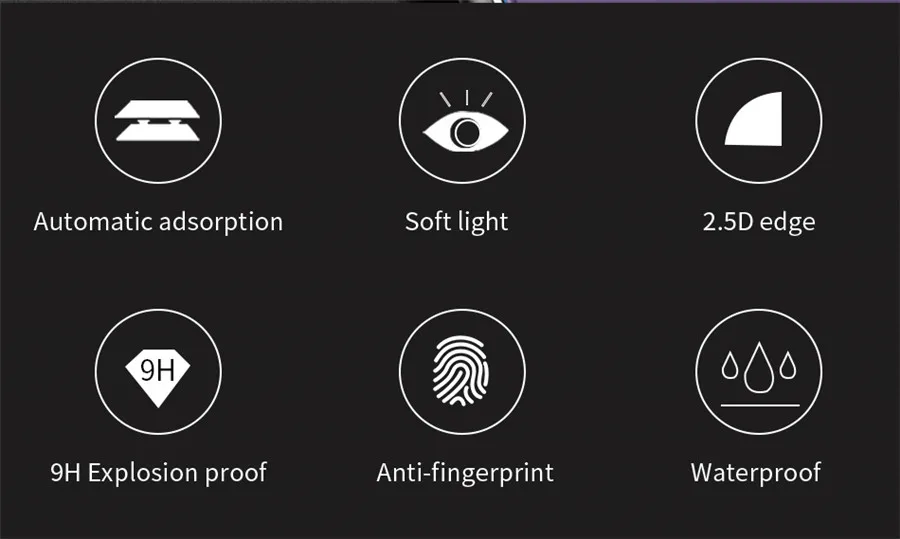
Task: Click the Soft light eye icon
Action: [x=461, y=121]
